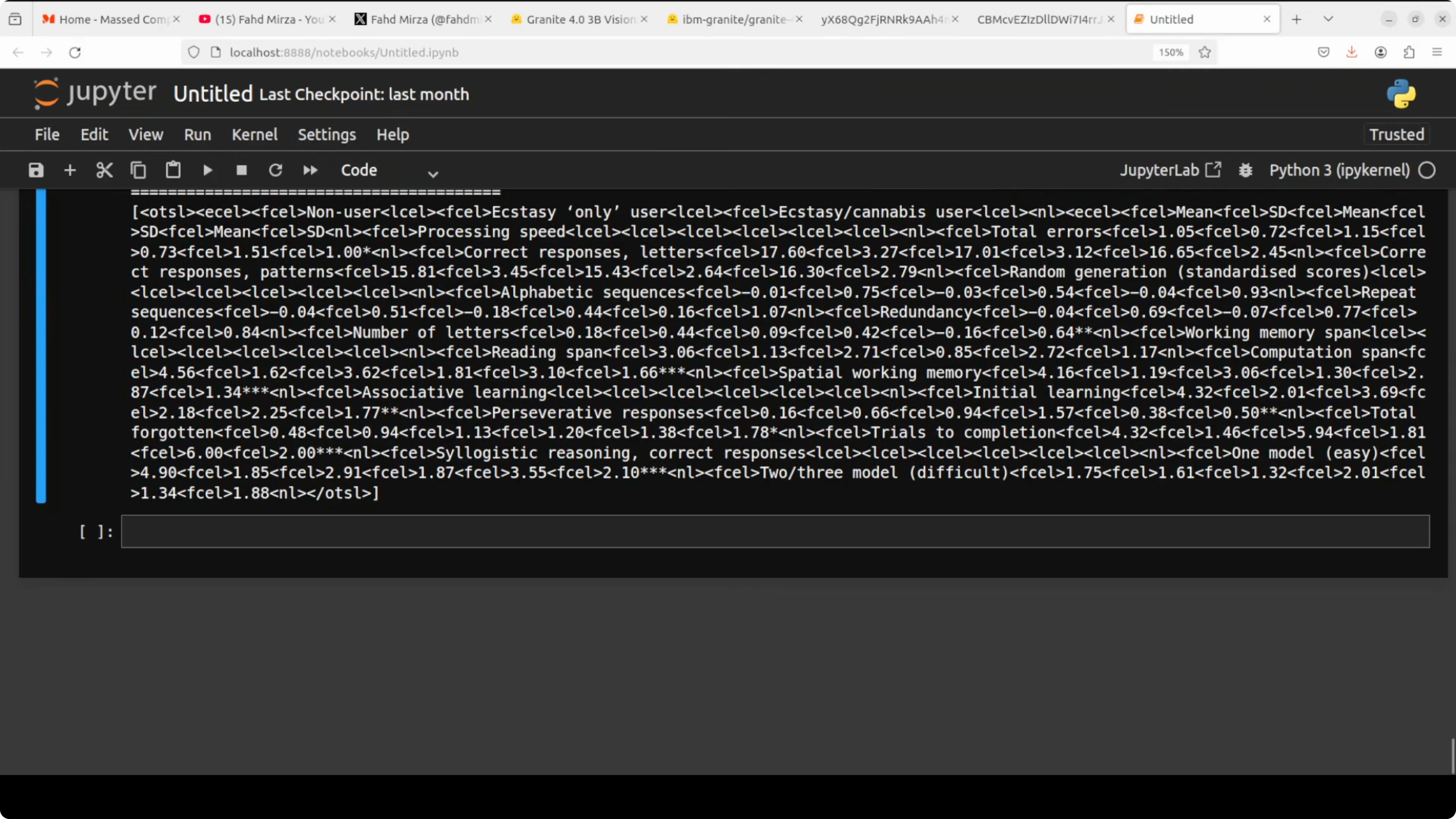
Task: Bookmark this page with the star icon
Action: (1204, 53)
